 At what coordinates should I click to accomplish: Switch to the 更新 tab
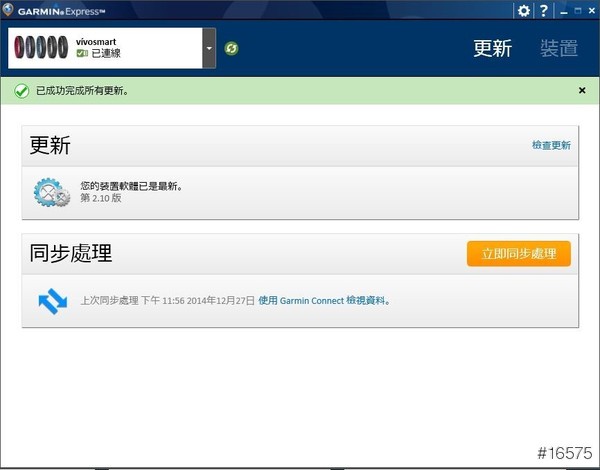492,49
